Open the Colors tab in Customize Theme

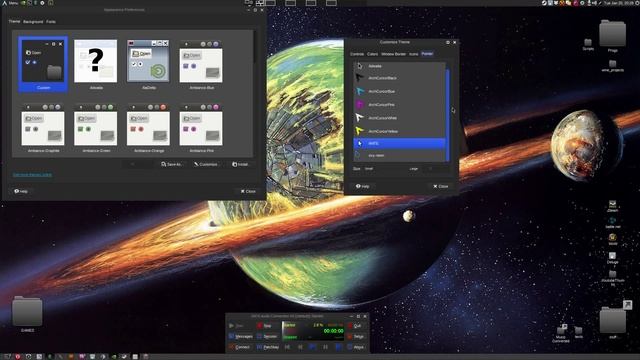click(x=372, y=54)
